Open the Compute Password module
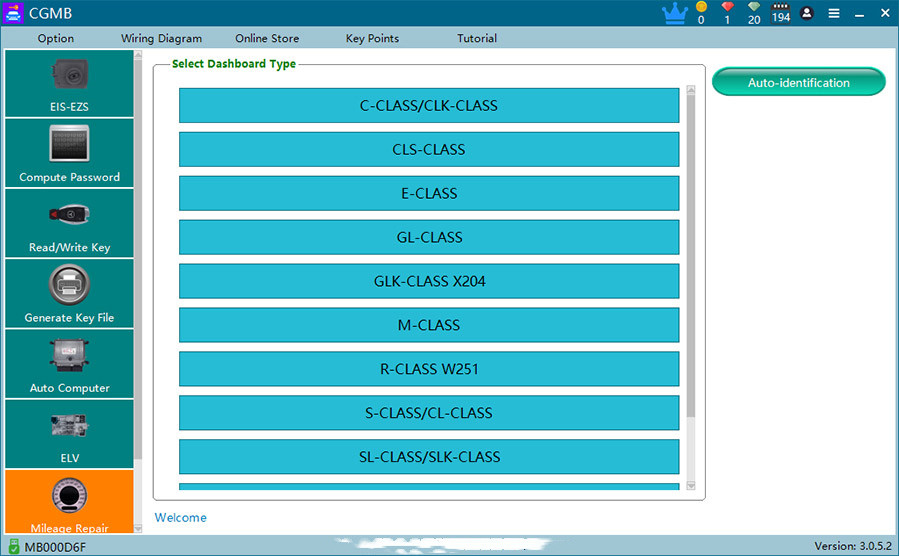900x556 pixels. pyautogui.click(x=69, y=153)
